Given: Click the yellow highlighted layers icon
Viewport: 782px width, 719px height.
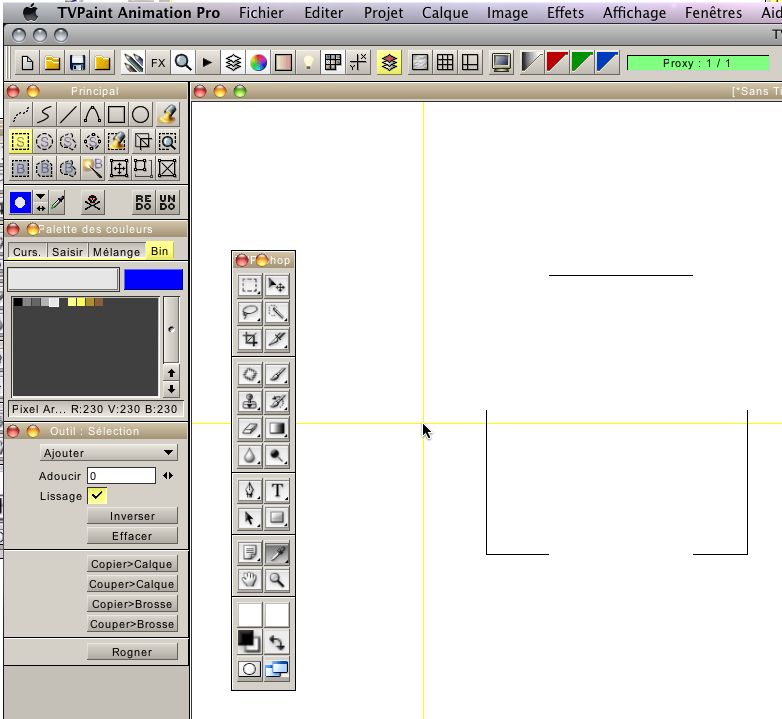Looking at the screenshot, I should click(x=389, y=63).
